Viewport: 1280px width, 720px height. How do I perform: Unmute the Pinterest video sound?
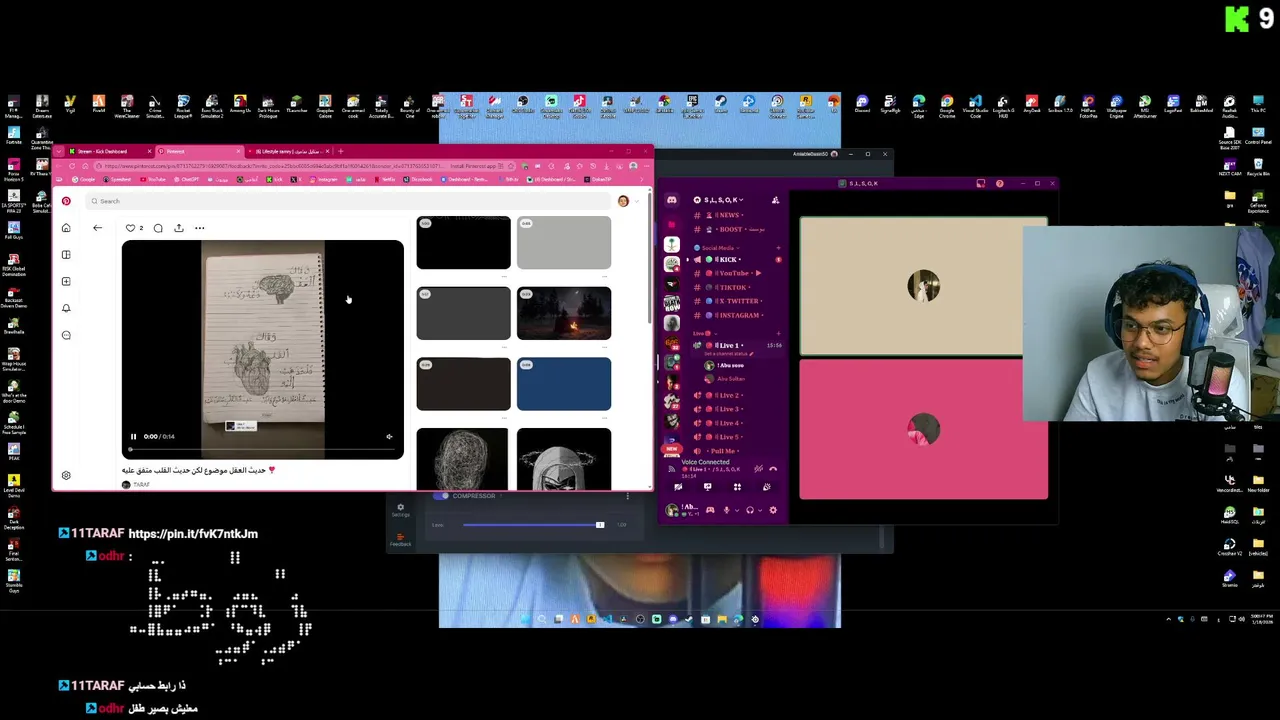[x=389, y=436]
